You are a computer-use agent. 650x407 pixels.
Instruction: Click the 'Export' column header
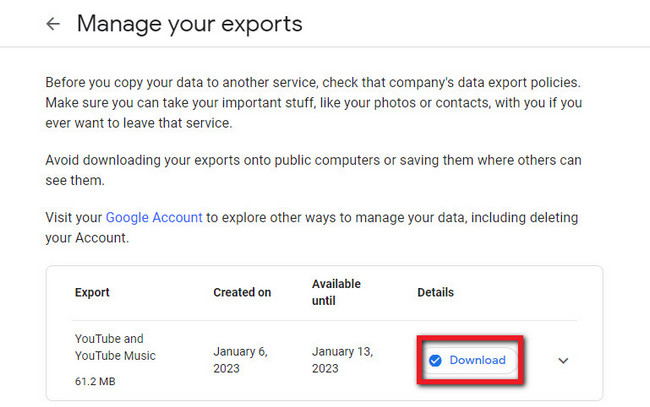pyautogui.click(x=92, y=292)
